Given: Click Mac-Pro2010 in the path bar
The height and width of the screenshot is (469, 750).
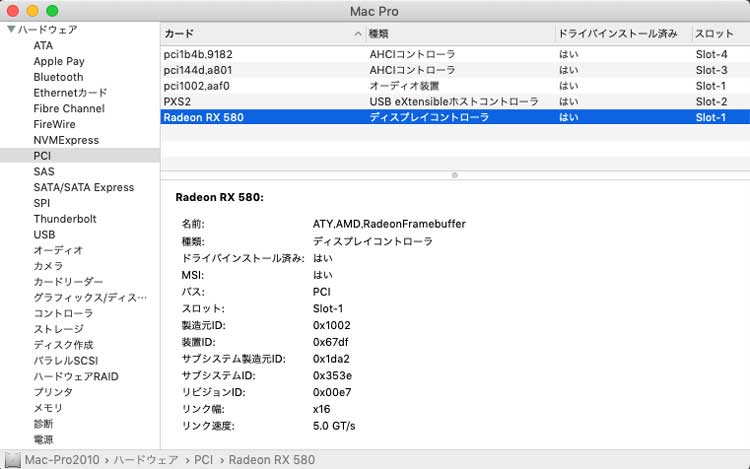Looking at the screenshot, I should pos(62,460).
